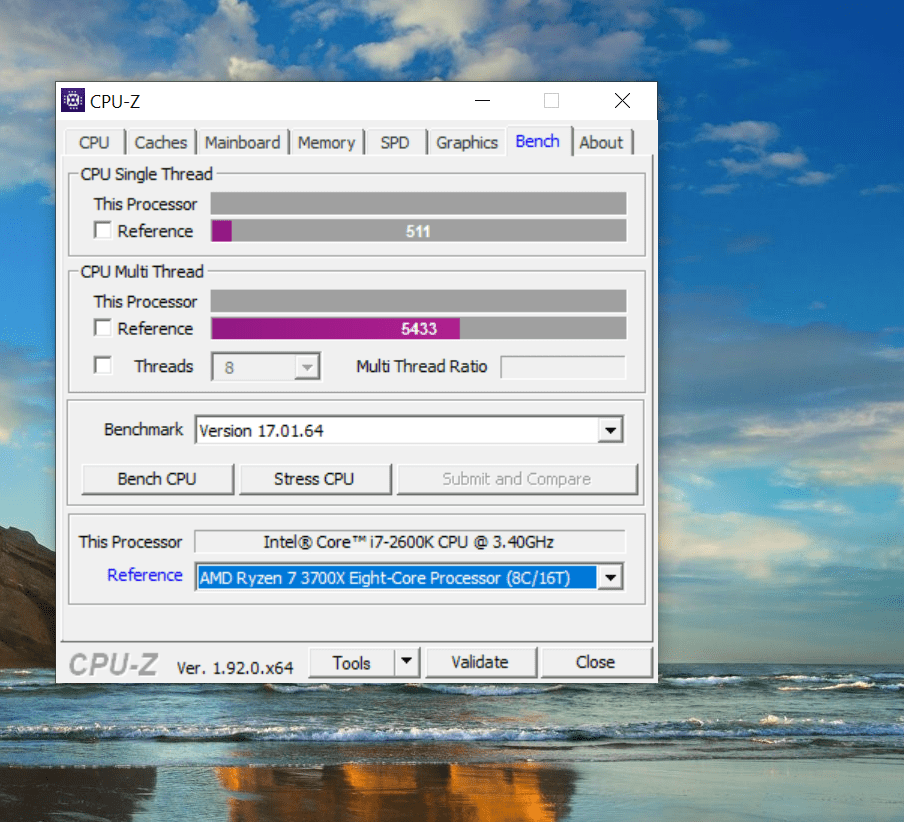Expand the Tools dropdown arrow

point(406,662)
